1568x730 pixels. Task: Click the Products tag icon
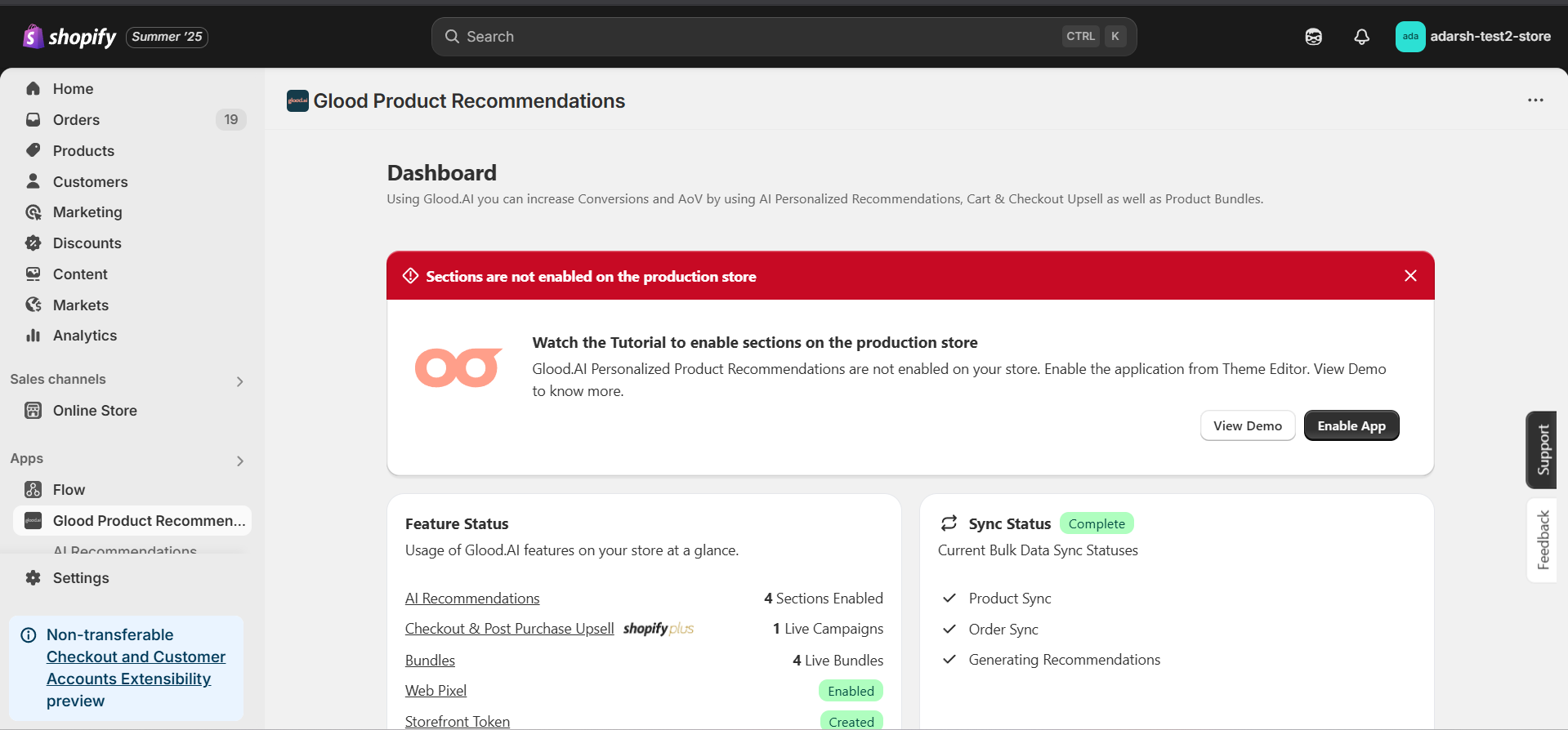33,150
